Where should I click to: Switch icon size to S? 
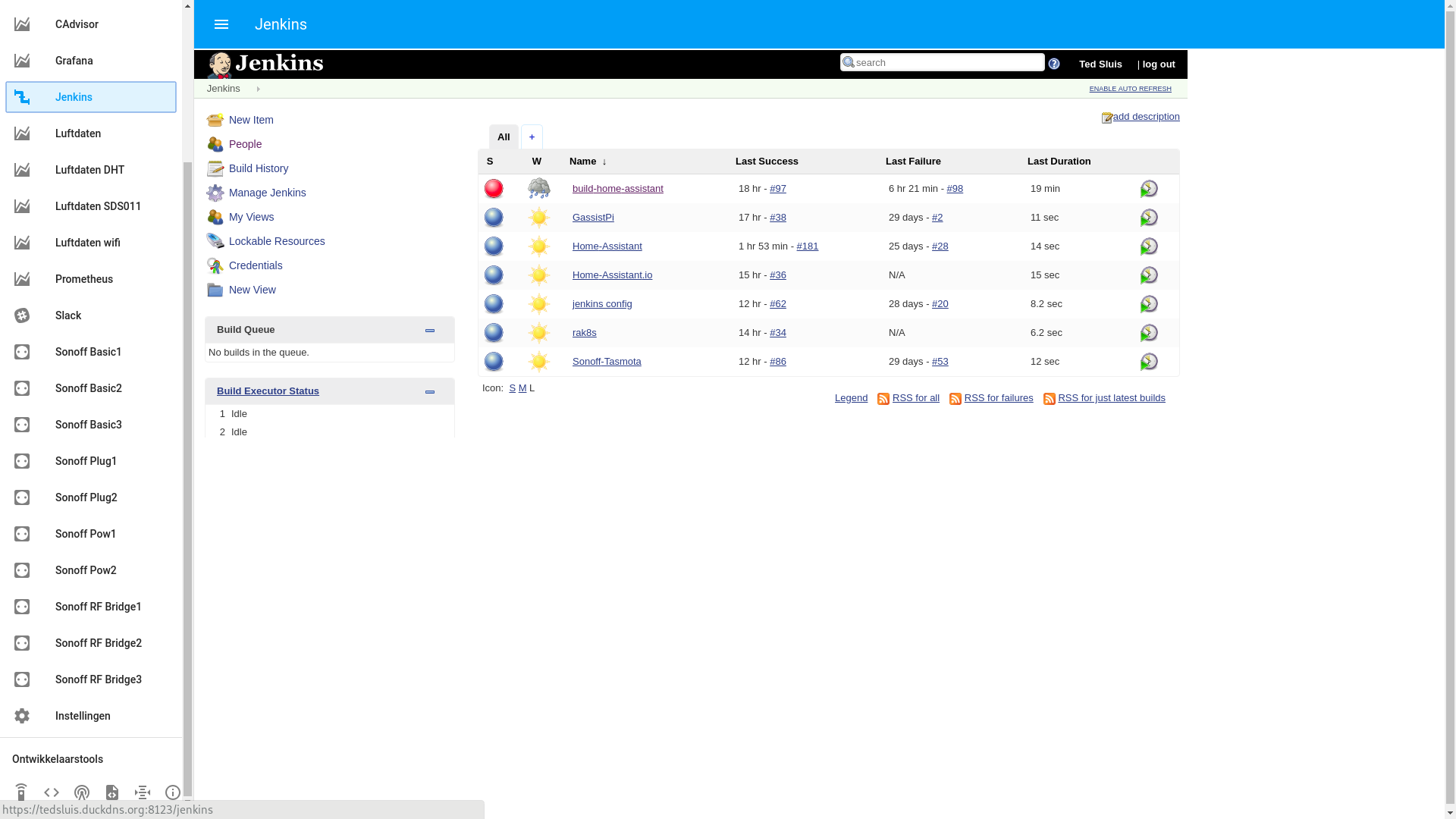[513, 388]
